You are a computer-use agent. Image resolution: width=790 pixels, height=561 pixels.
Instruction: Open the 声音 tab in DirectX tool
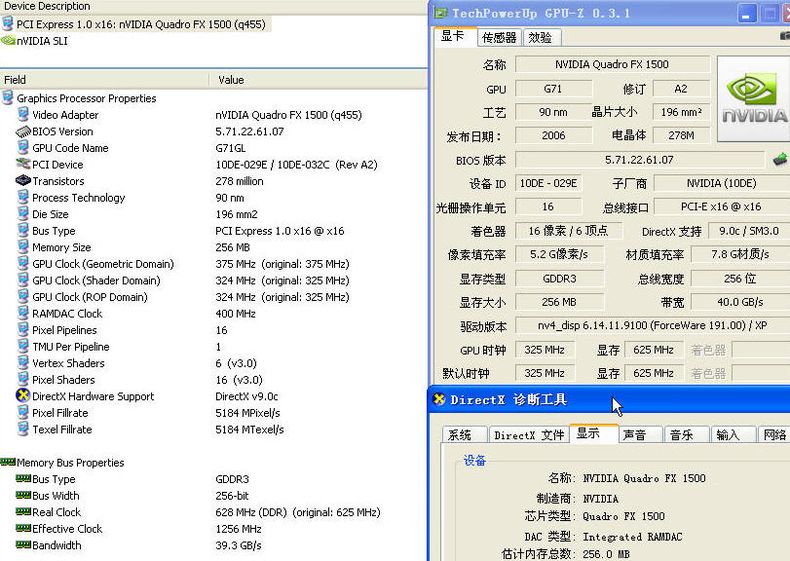[x=634, y=435]
